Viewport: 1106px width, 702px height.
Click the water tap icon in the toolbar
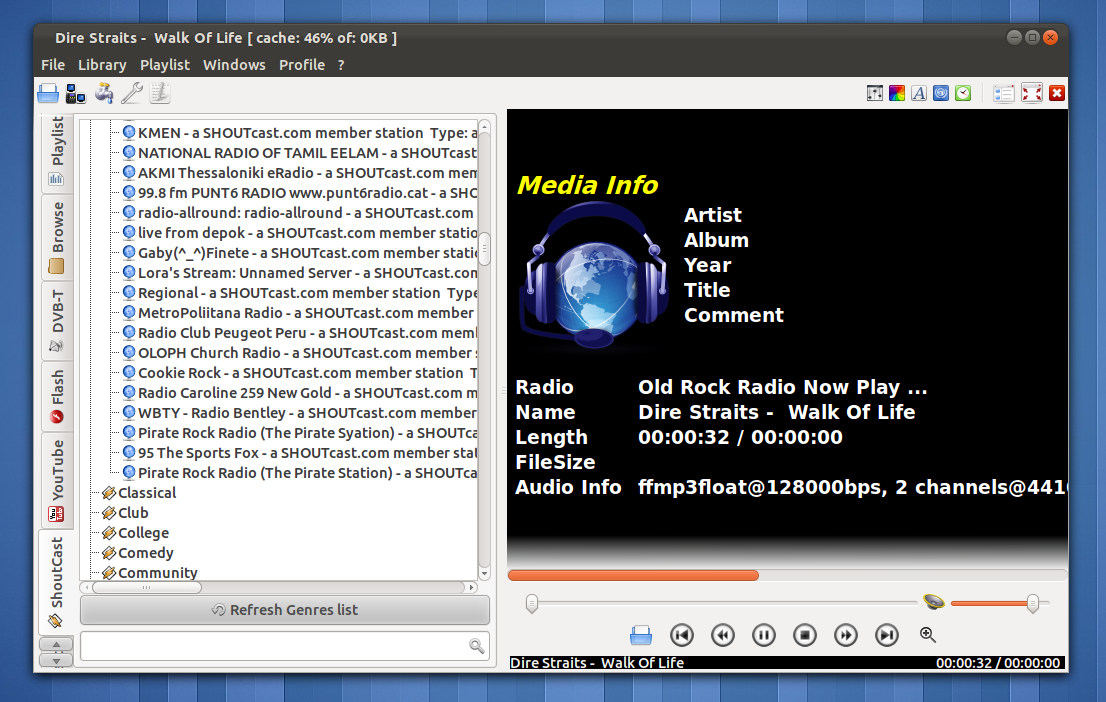tap(104, 93)
